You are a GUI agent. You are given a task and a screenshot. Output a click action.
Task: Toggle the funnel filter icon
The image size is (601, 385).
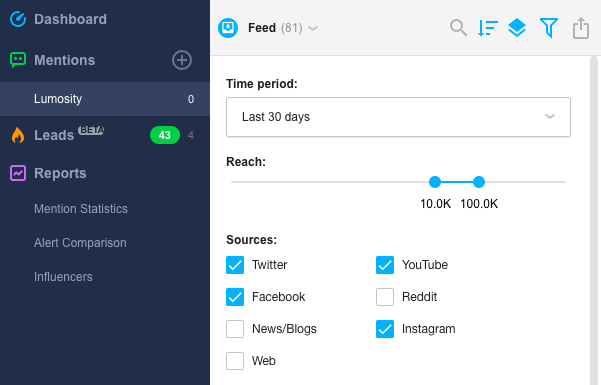point(548,28)
